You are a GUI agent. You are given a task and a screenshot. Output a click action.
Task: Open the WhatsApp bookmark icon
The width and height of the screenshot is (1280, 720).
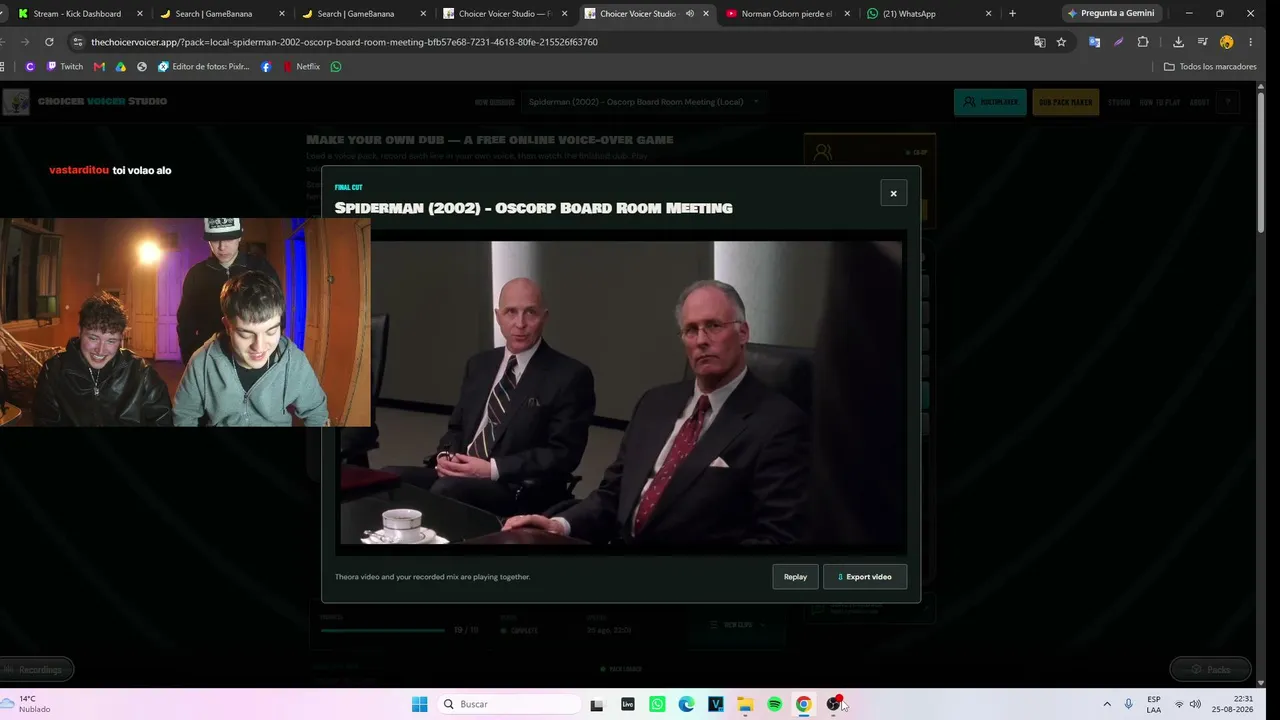pyautogui.click(x=336, y=67)
